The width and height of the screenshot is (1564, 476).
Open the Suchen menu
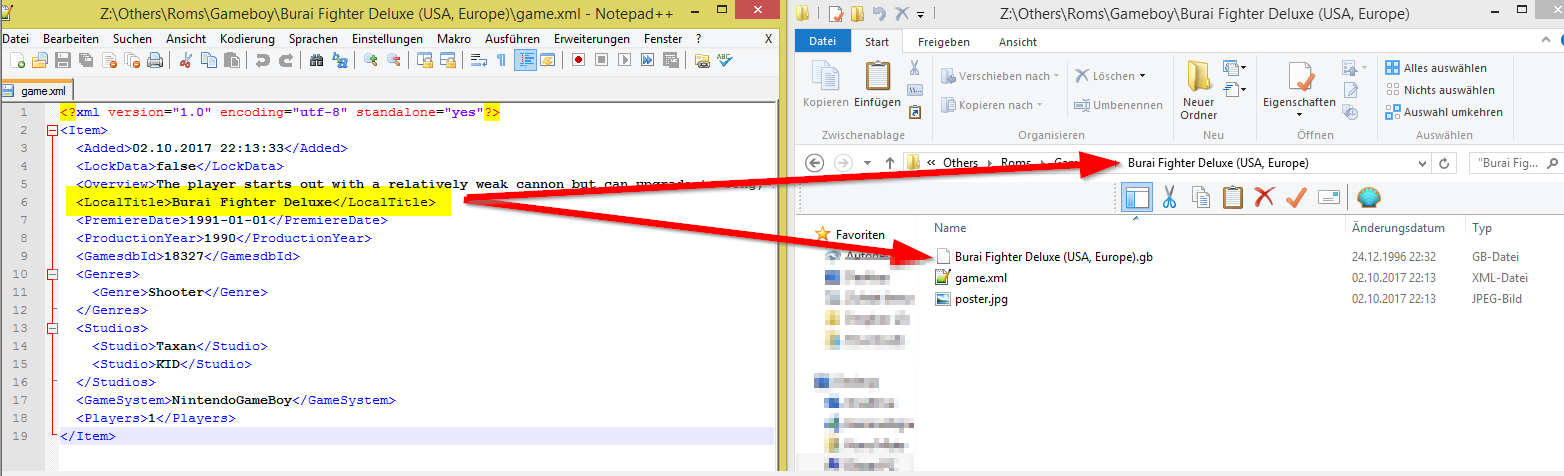tap(132, 38)
